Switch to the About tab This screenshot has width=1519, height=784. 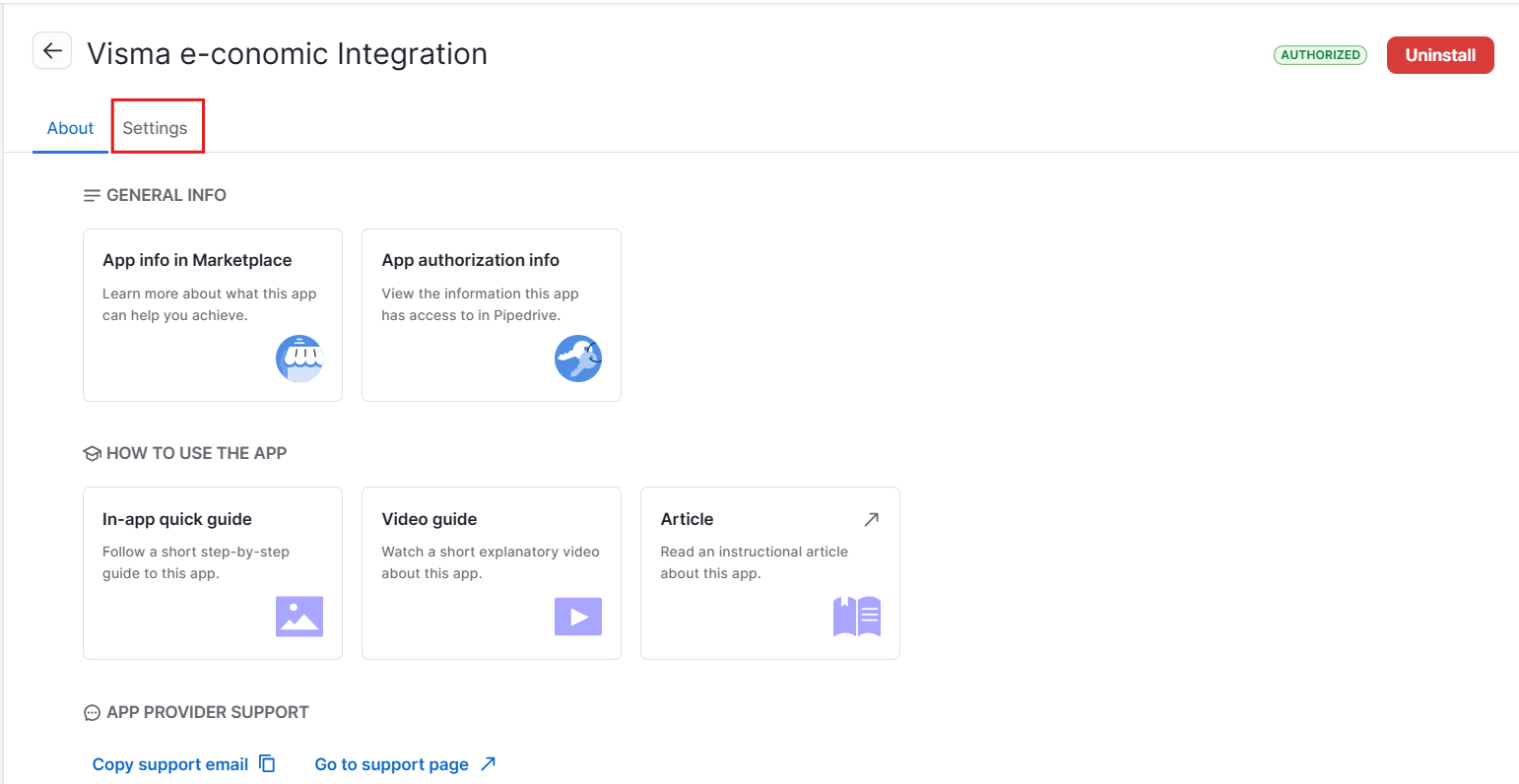point(71,128)
